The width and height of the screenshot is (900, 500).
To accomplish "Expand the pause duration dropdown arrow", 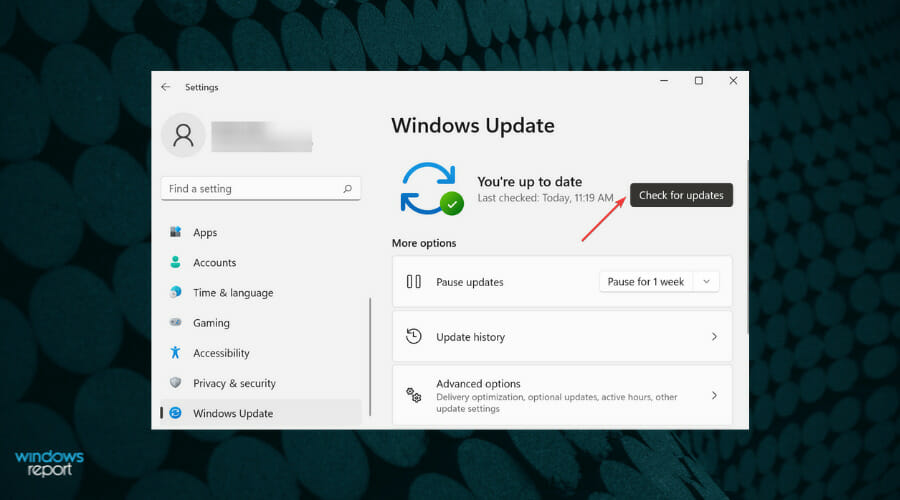I will click(x=707, y=282).
